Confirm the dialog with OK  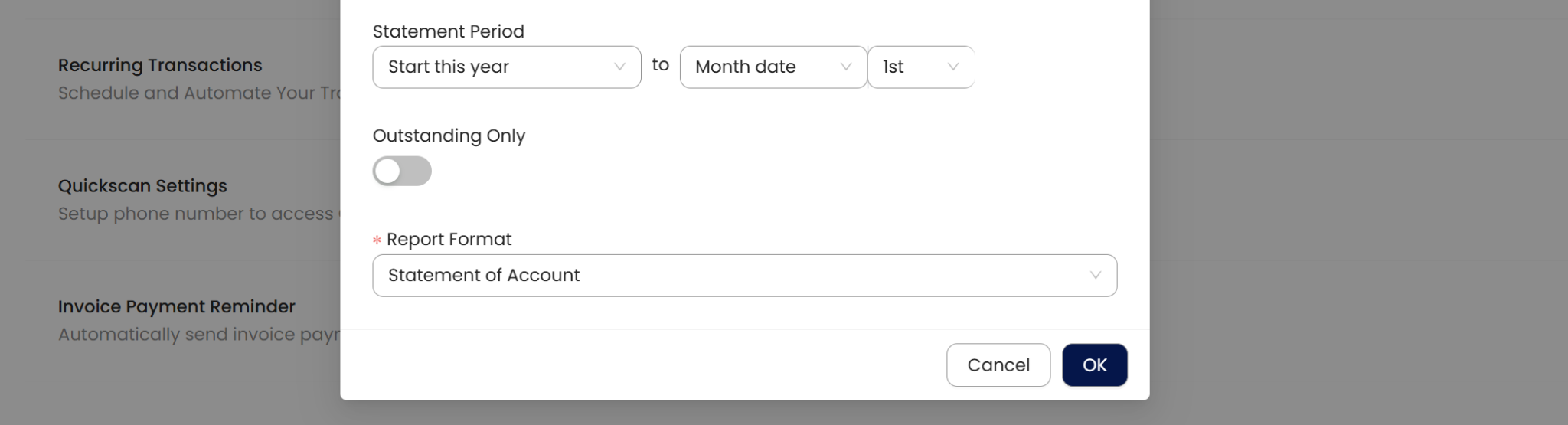coord(1094,365)
